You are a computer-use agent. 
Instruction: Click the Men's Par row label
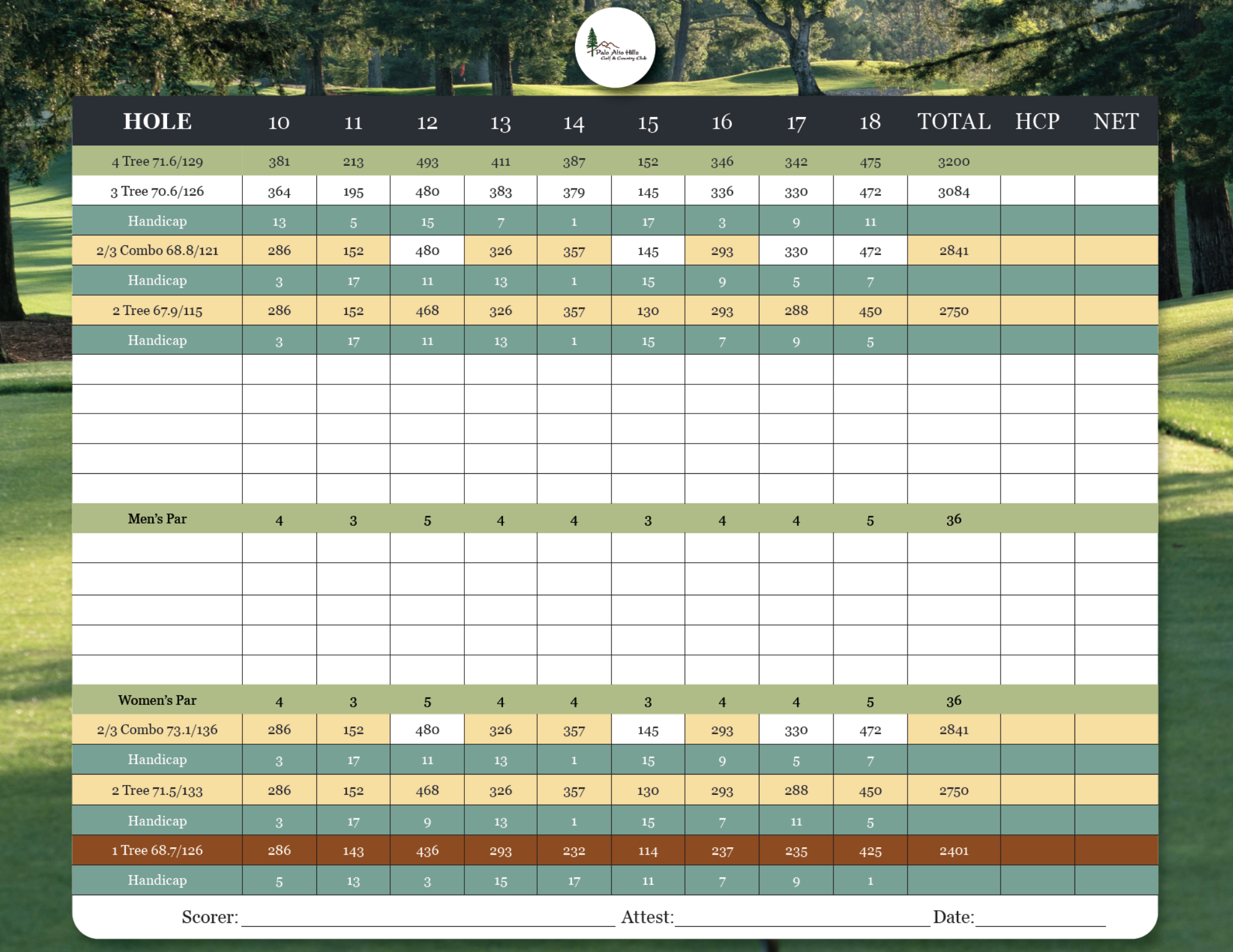pyautogui.click(x=157, y=519)
